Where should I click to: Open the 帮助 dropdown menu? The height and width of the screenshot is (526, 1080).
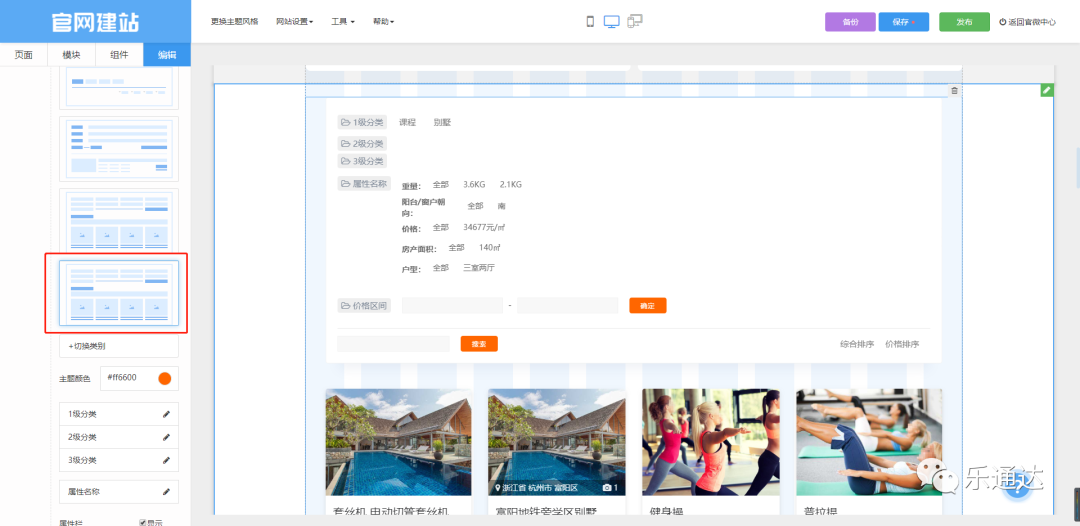click(x=383, y=21)
